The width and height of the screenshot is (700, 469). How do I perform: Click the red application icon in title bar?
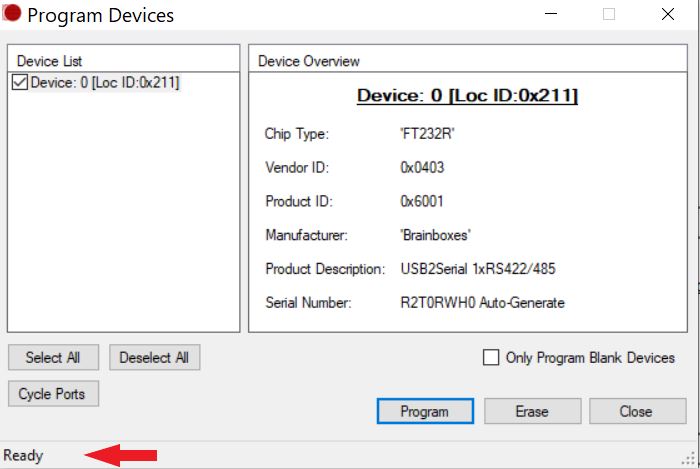click(12, 15)
